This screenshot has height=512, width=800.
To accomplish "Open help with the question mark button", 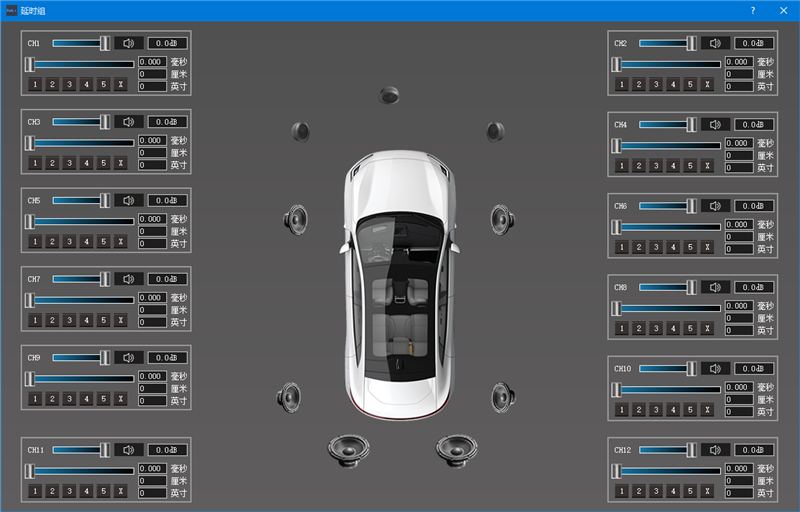I will click(753, 11).
